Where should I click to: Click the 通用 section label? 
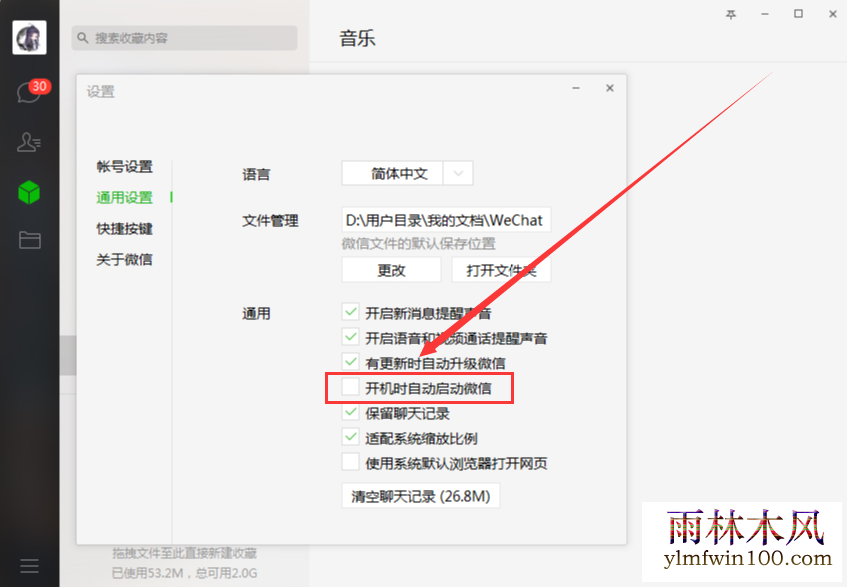pyautogui.click(x=256, y=314)
